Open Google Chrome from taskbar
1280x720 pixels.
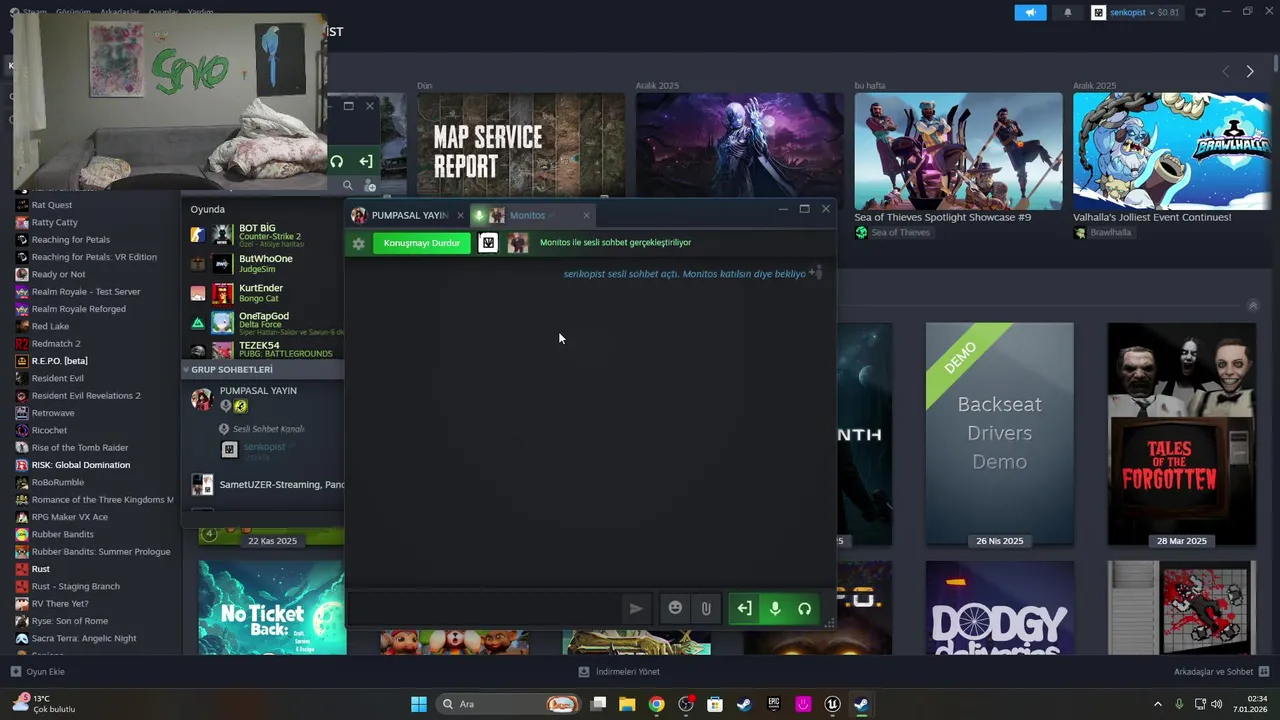pos(656,704)
